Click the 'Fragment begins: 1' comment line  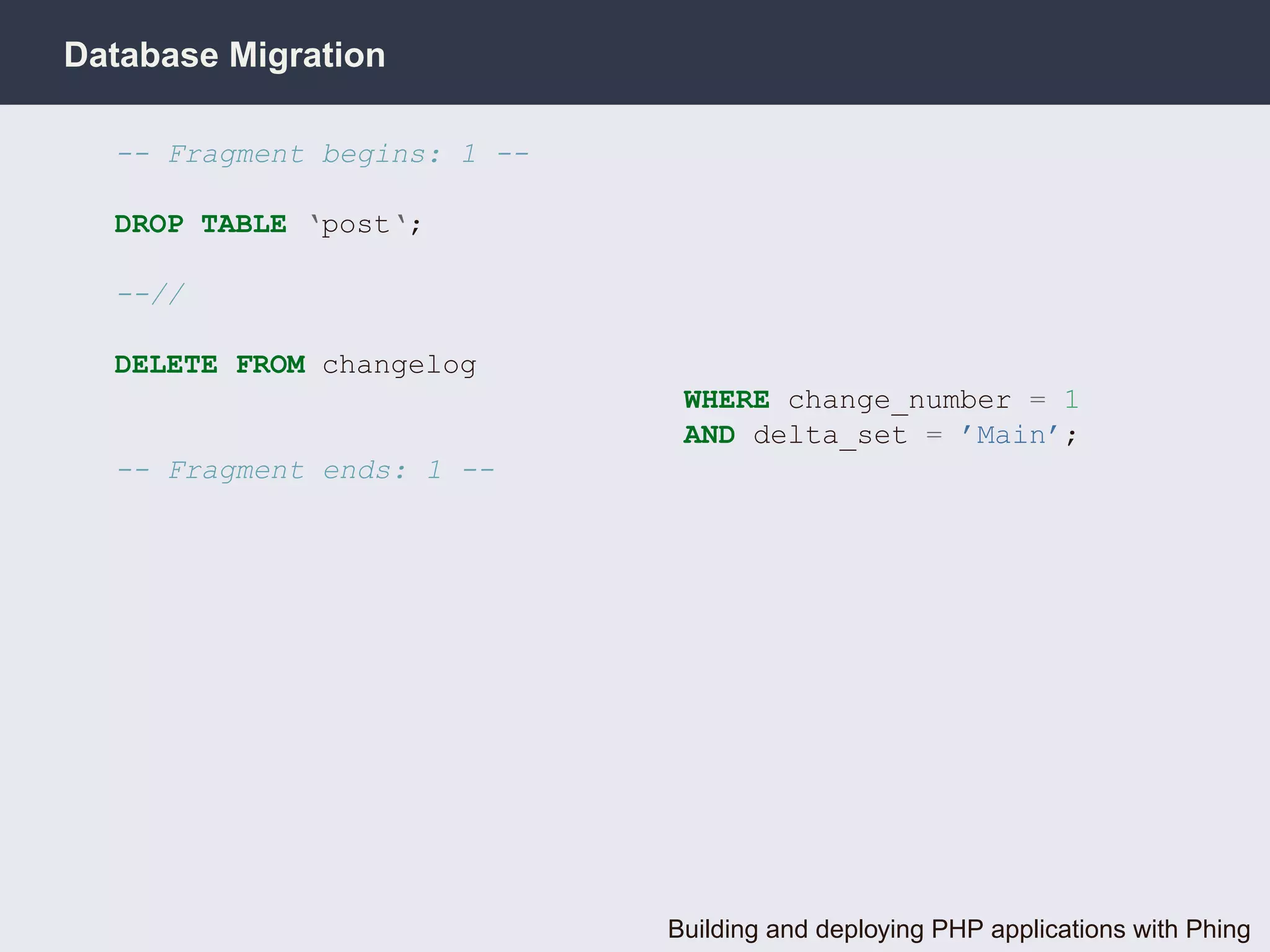pos(322,154)
